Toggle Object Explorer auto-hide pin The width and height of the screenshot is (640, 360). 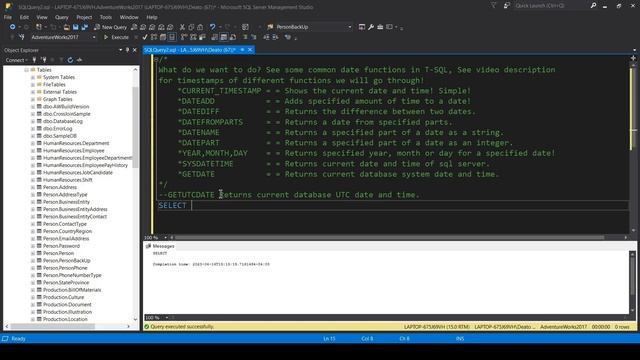(127, 50)
